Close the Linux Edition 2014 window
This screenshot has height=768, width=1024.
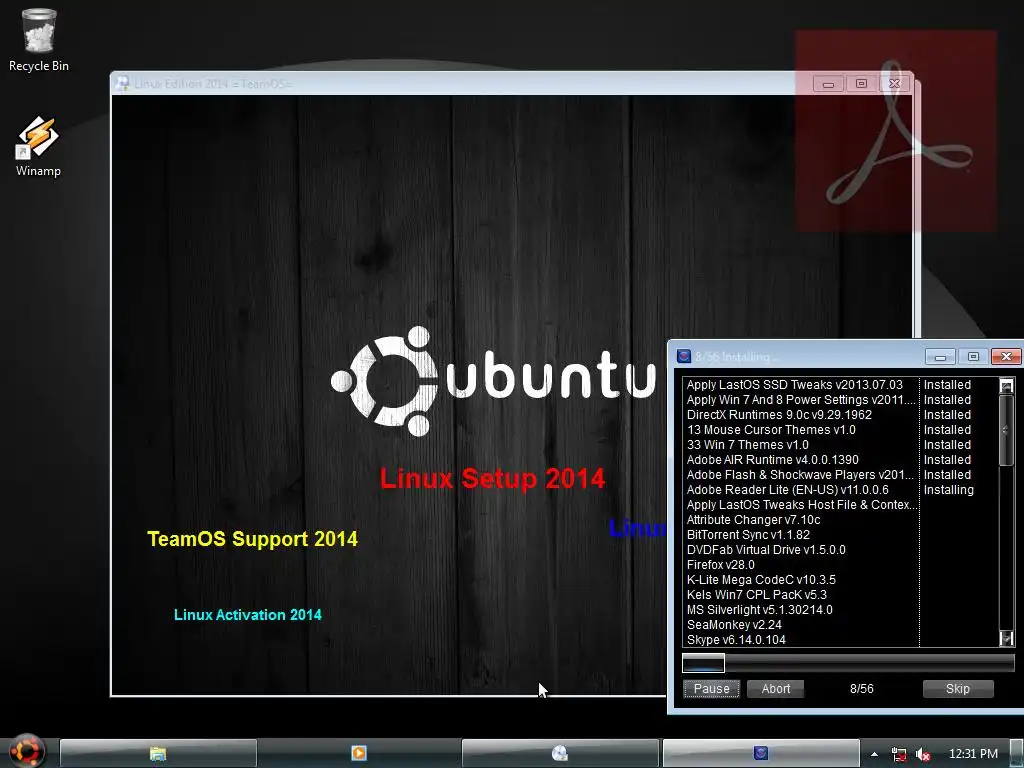pos(894,84)
